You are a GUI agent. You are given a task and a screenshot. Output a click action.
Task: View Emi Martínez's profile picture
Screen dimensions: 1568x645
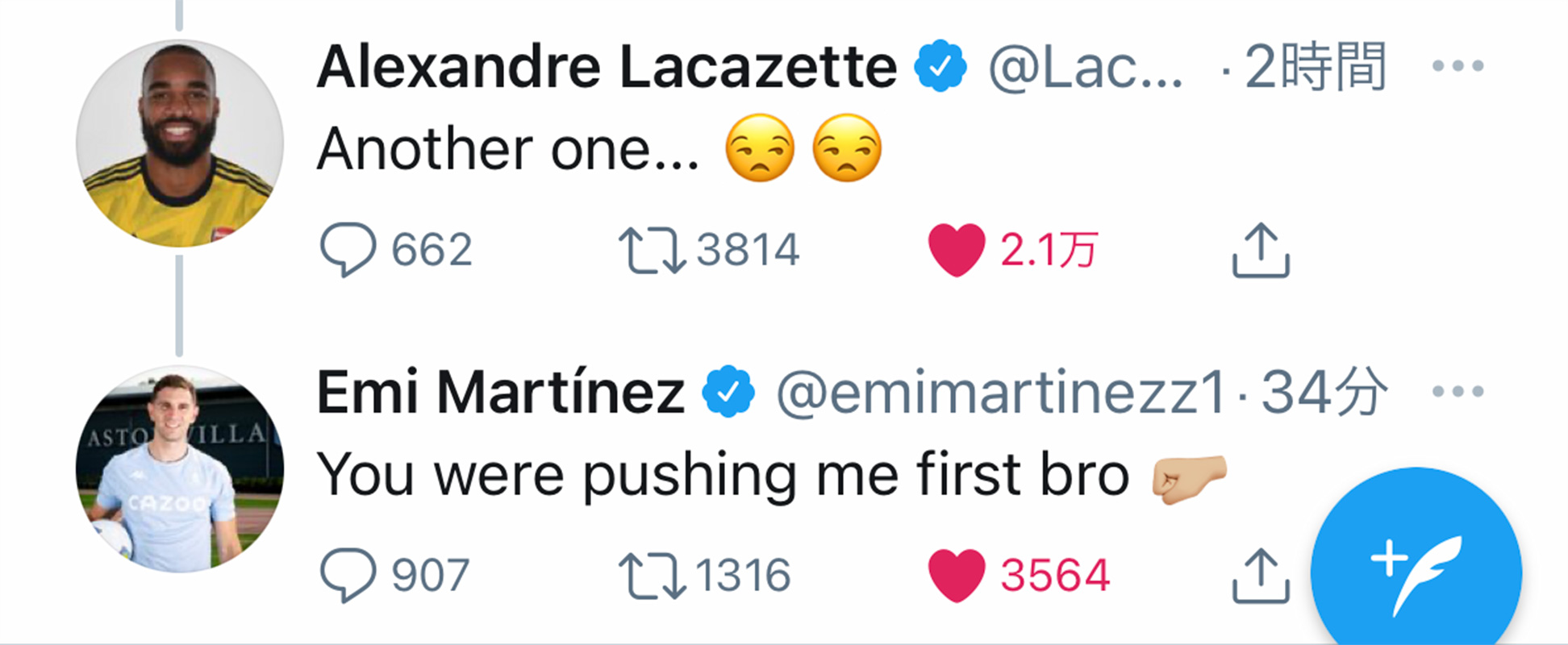coord(180,468)
